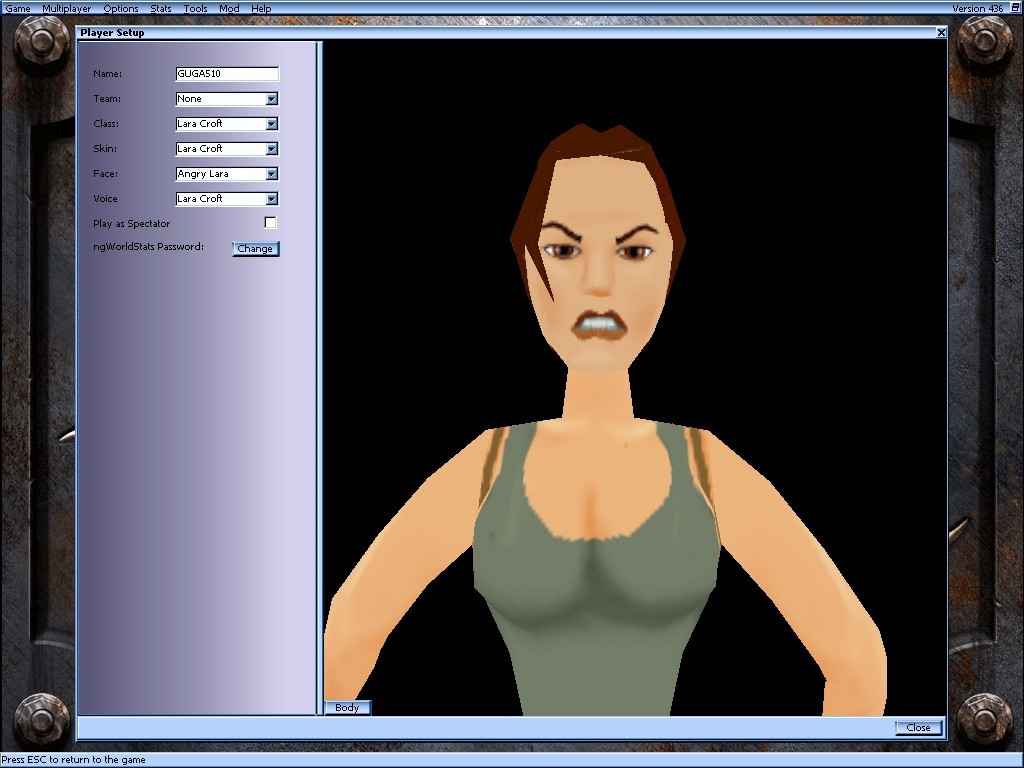Screen dimensions: 1024x768
Task: Change the ngWorldStats Password
Action: [x=255, y=248]
